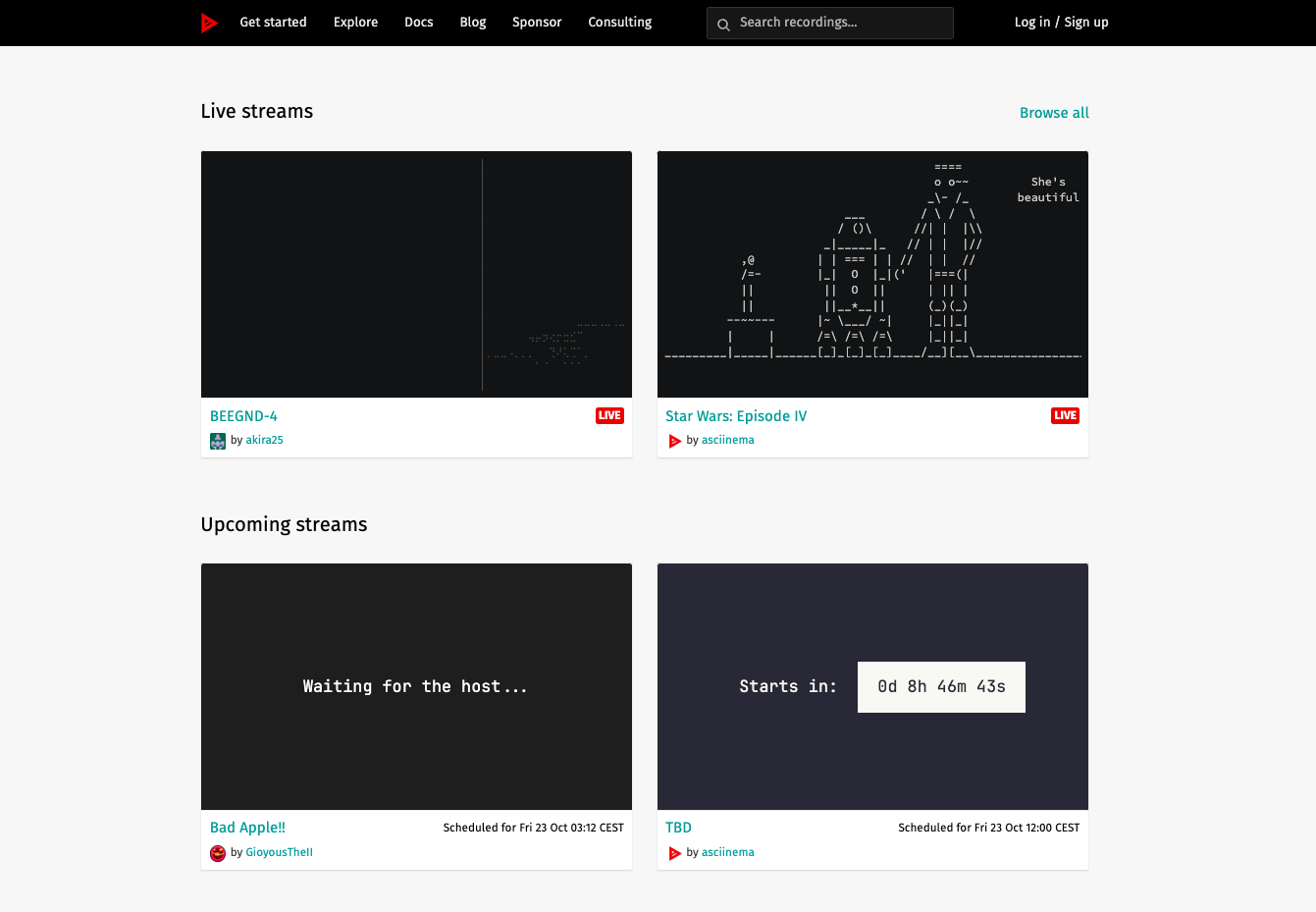View asciinema profile under Star Wars stream
Image resolution: width=1316 pixels, height=912 pixels.
coord(728,440)
